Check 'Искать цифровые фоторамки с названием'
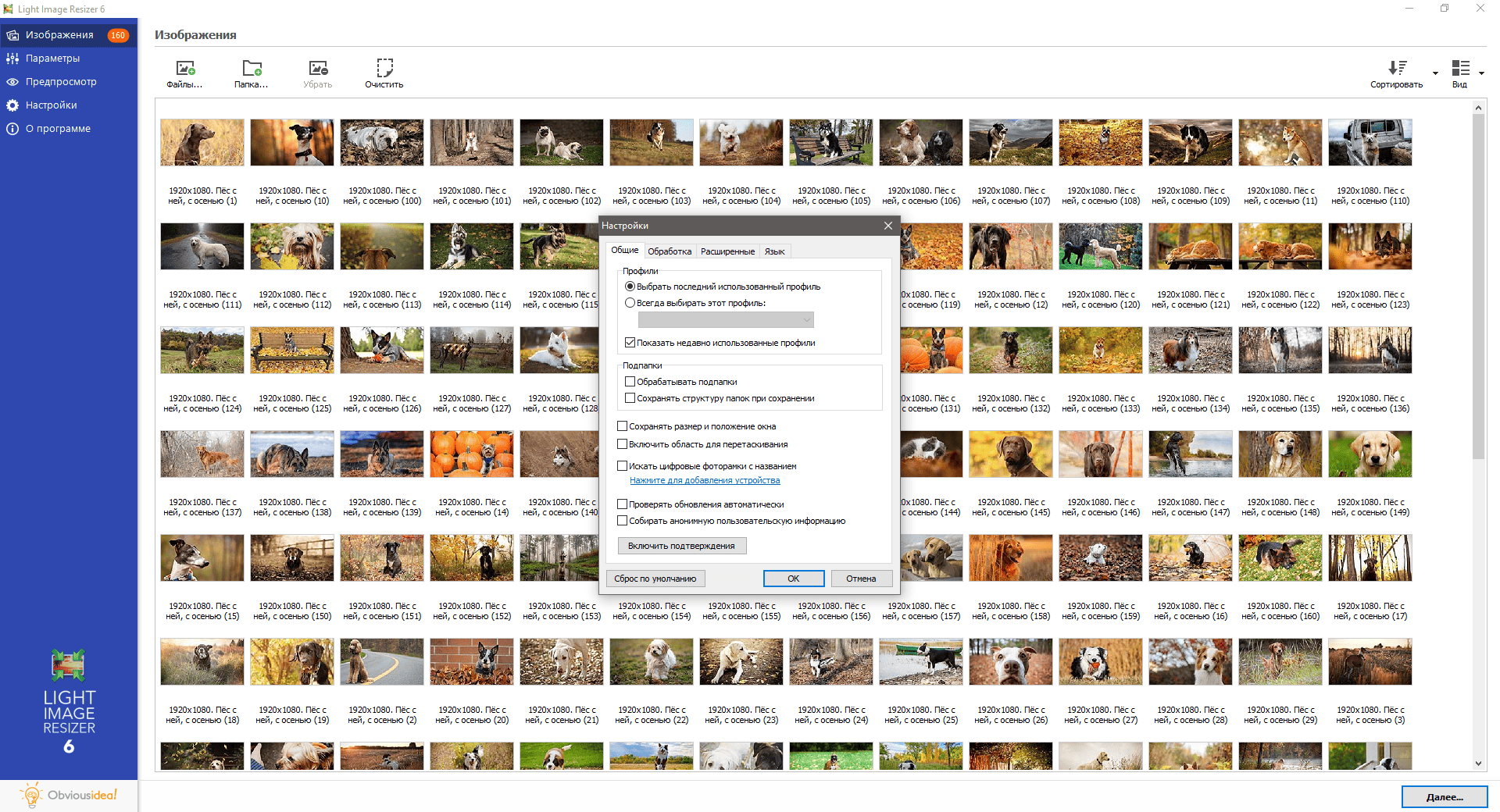Image resolution: width=1500 pixels, height=812 pixels. [x=623, y=466]
